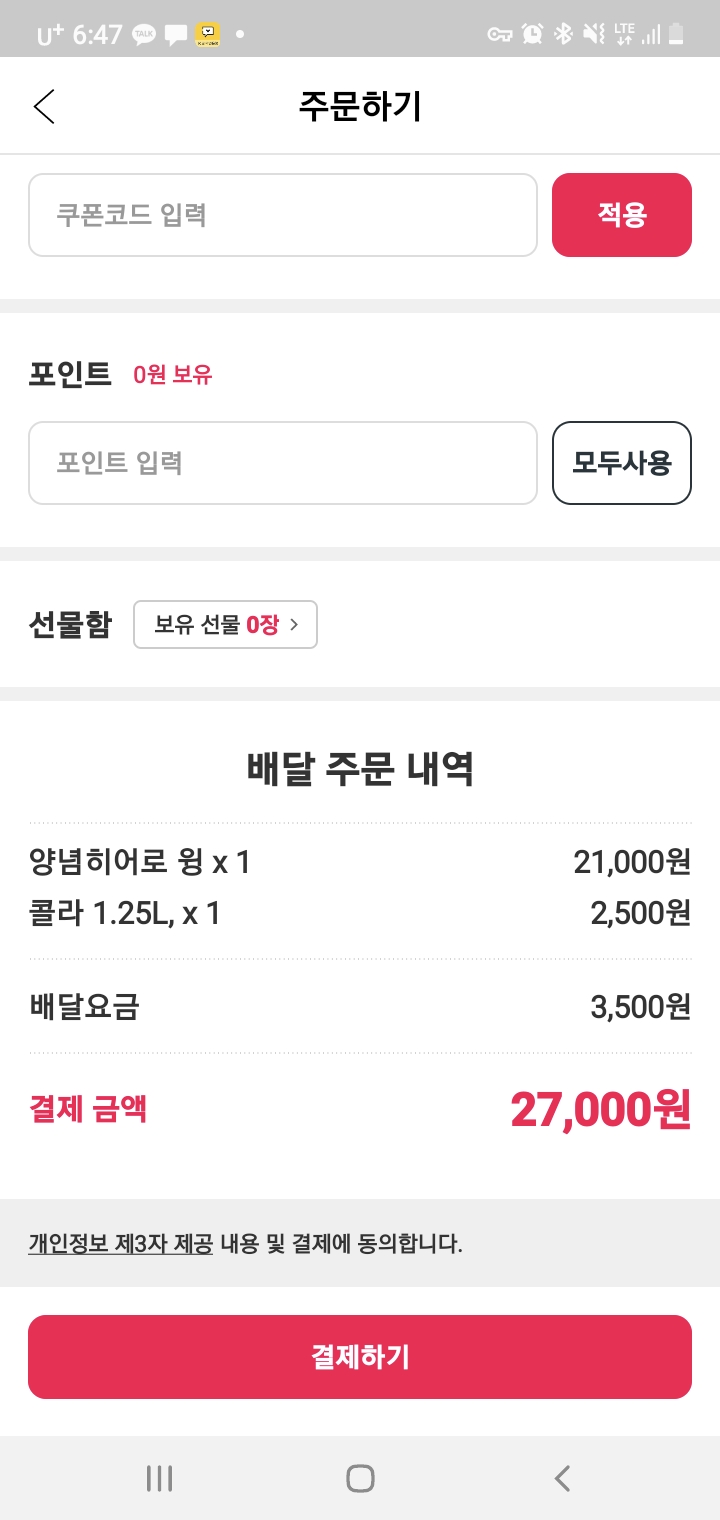Open Android recent apps view
Screen dimensions: 720x1520
point(159,1478)
